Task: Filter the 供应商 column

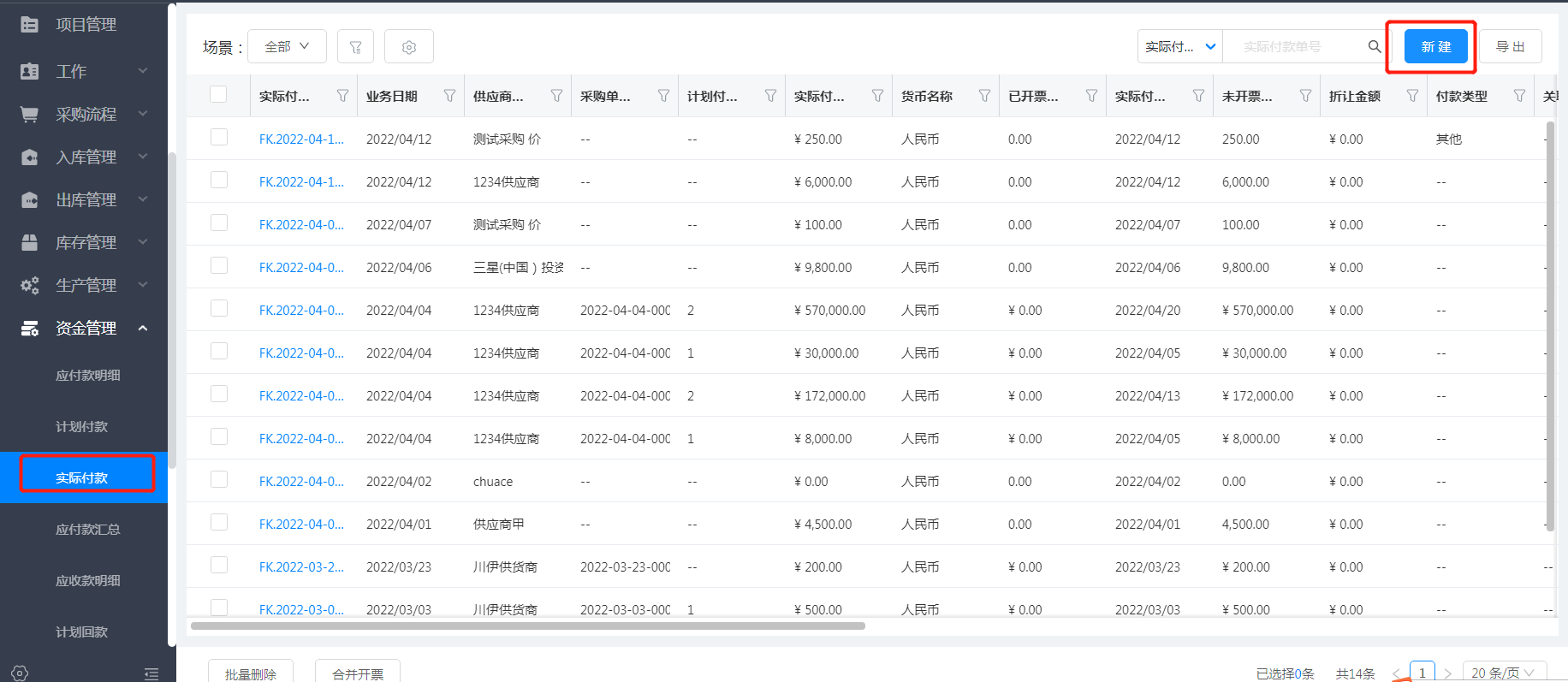Action: point(556,96)
